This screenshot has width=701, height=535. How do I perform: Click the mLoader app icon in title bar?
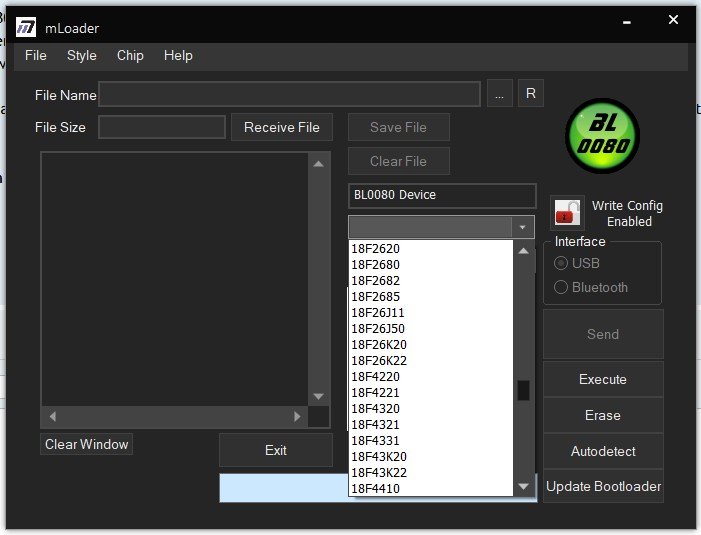(26, 28)
